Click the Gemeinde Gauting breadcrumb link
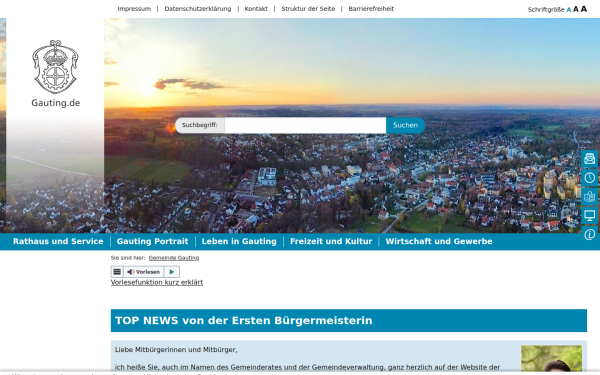The image size is (600, 375). (174, 258)
